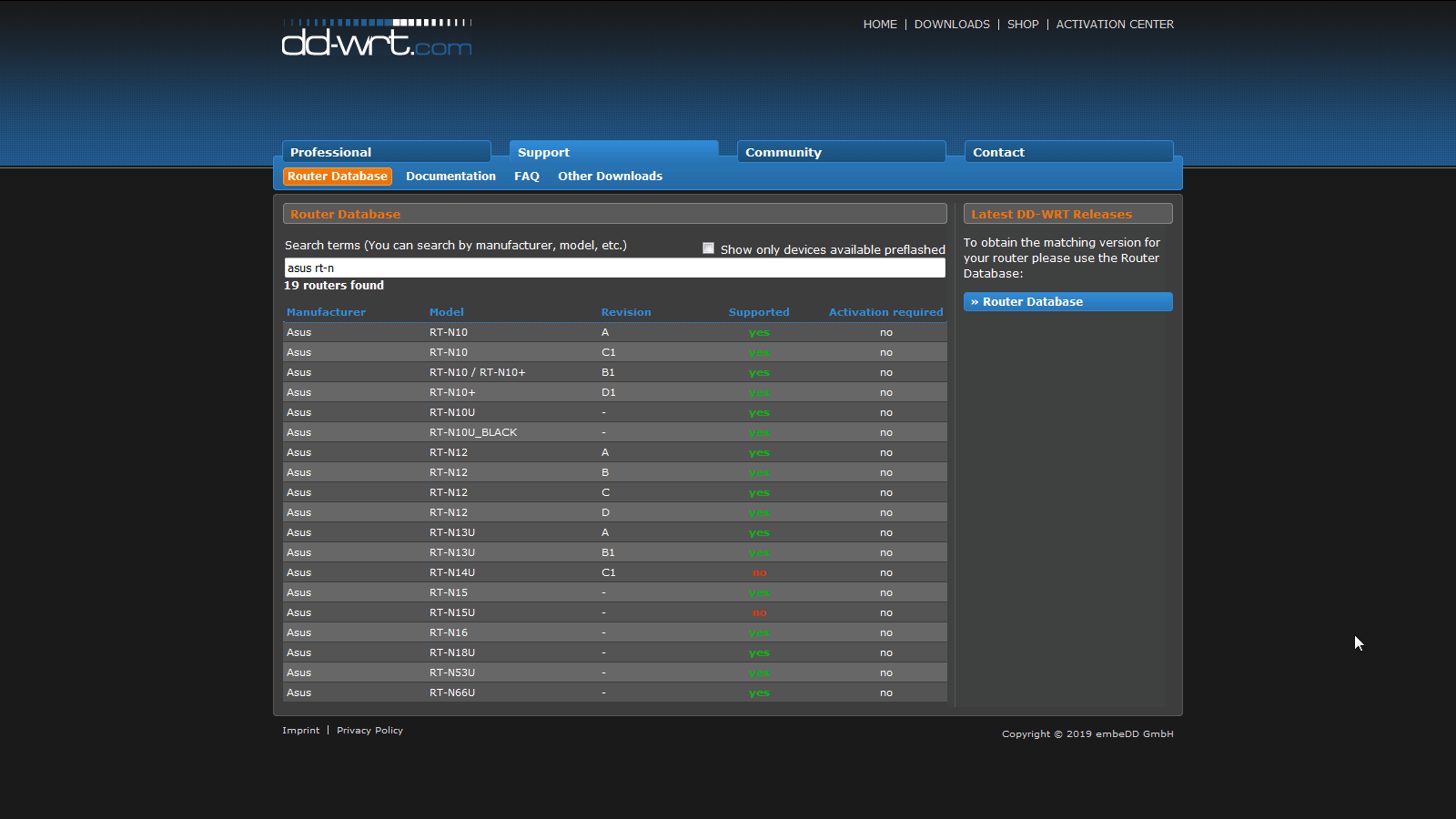
Task: Sort by Model column header
Action: [447, 312]
